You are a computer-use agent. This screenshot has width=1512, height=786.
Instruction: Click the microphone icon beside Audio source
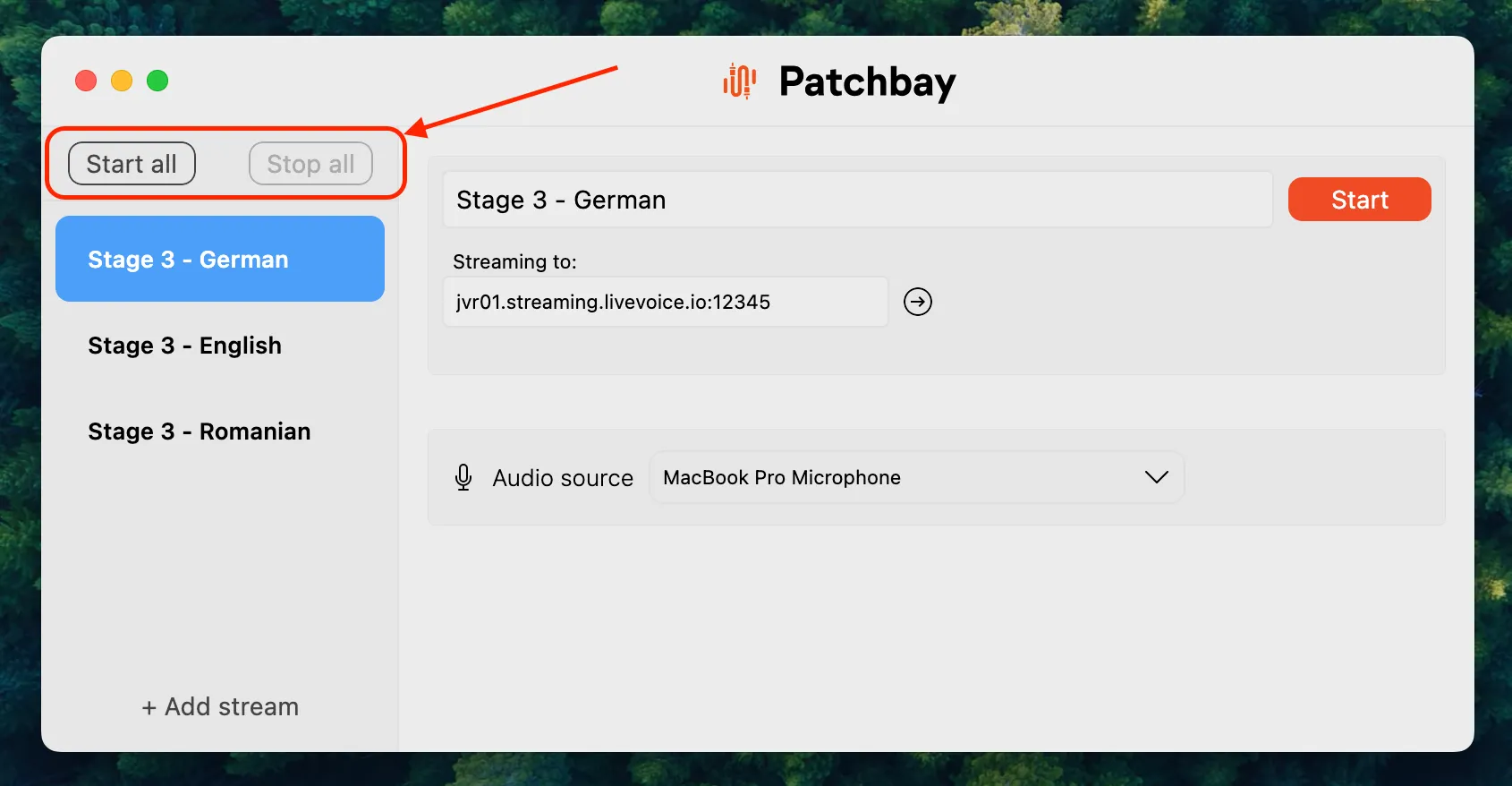click(x=463, y=477)
